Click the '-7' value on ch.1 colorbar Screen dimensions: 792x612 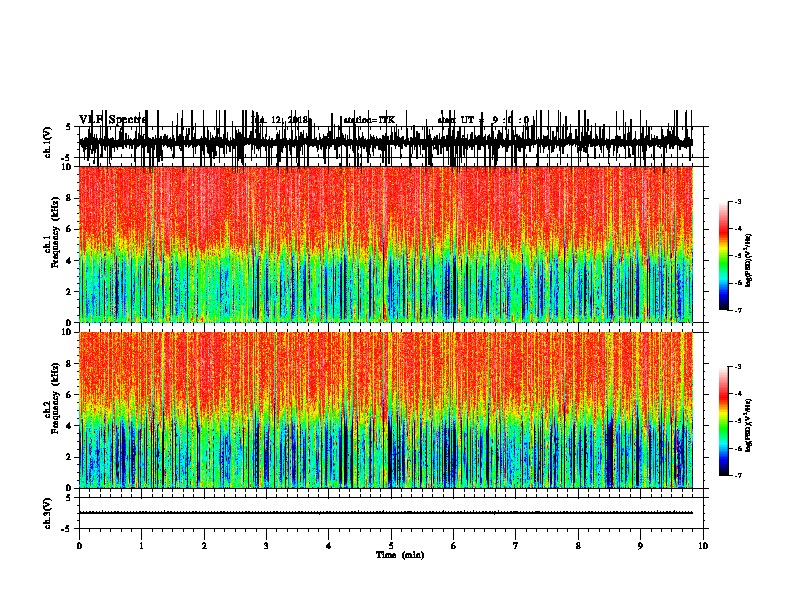737,310
